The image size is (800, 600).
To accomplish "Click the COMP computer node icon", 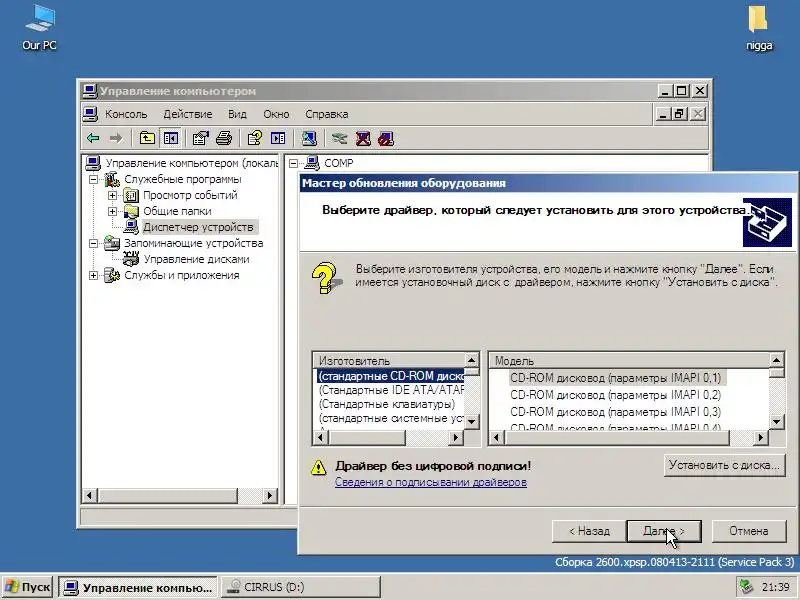I will tap(312, 163).
